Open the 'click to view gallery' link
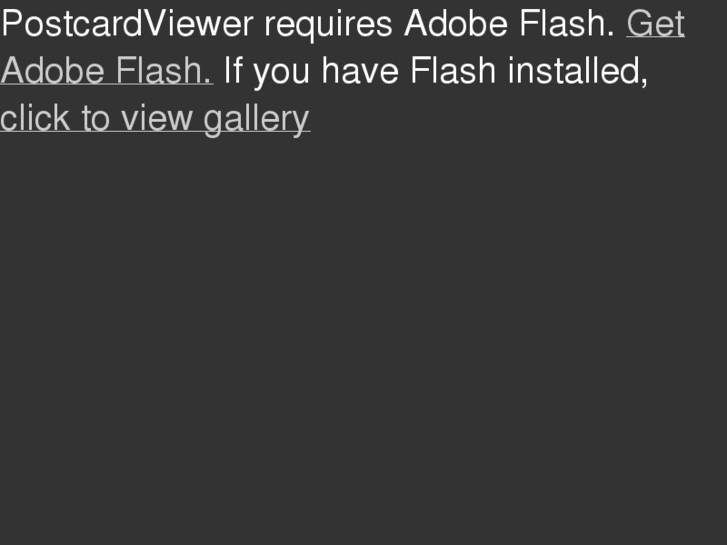This screenshot has height=545, width=727. [155, 119]
